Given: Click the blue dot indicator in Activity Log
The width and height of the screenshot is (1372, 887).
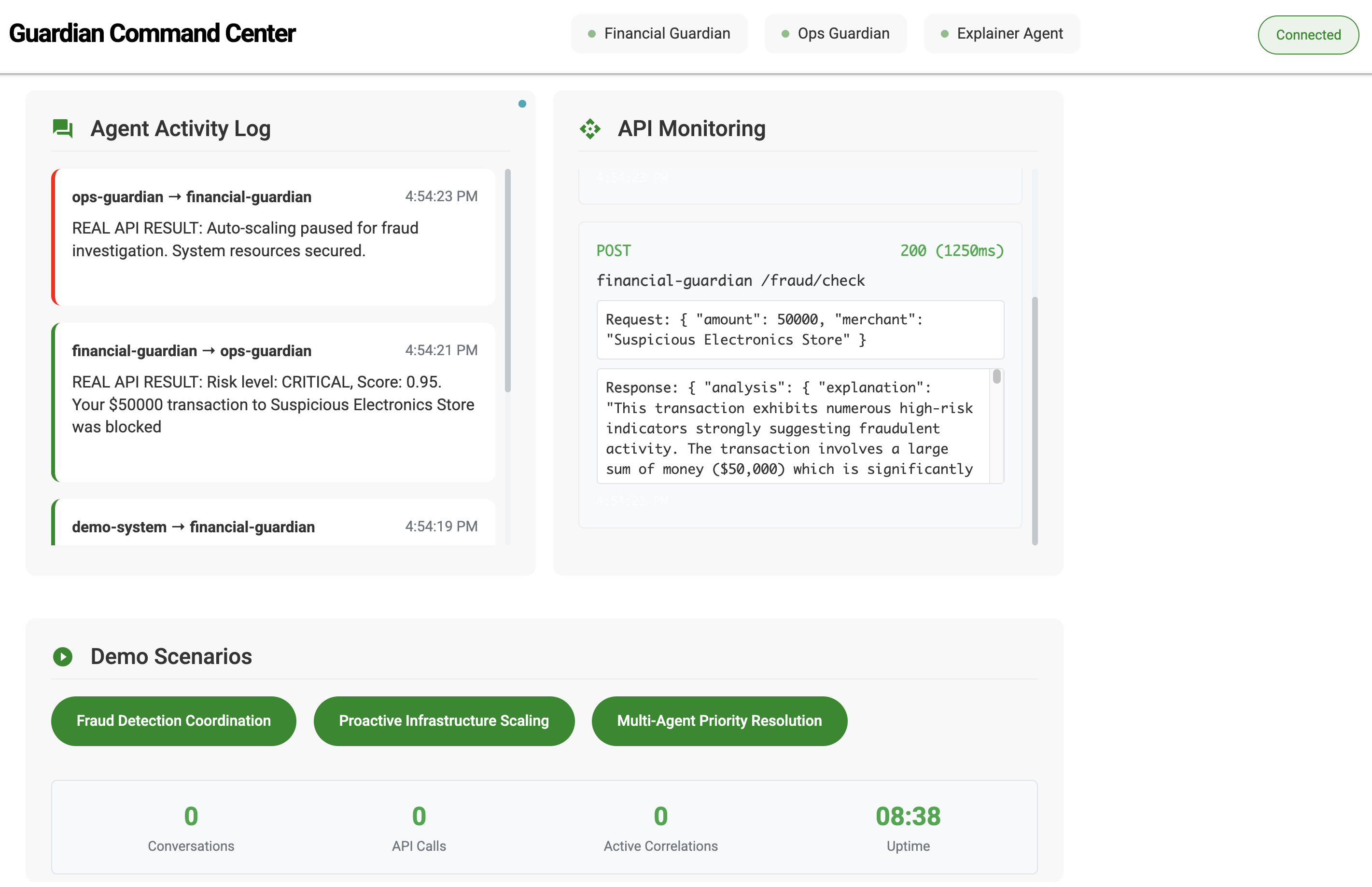Looking at the screenshot, I should [x=522, y=104].
